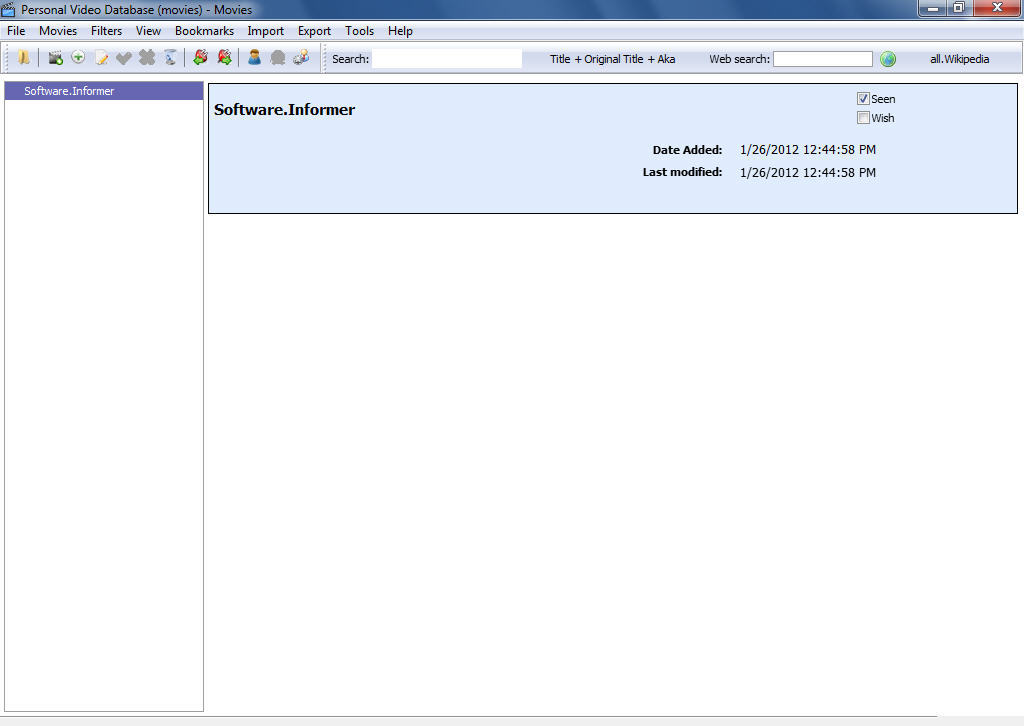Click inside the Search field
The width and height of the screenshot is (1024, 726).
tap(446, 58)
